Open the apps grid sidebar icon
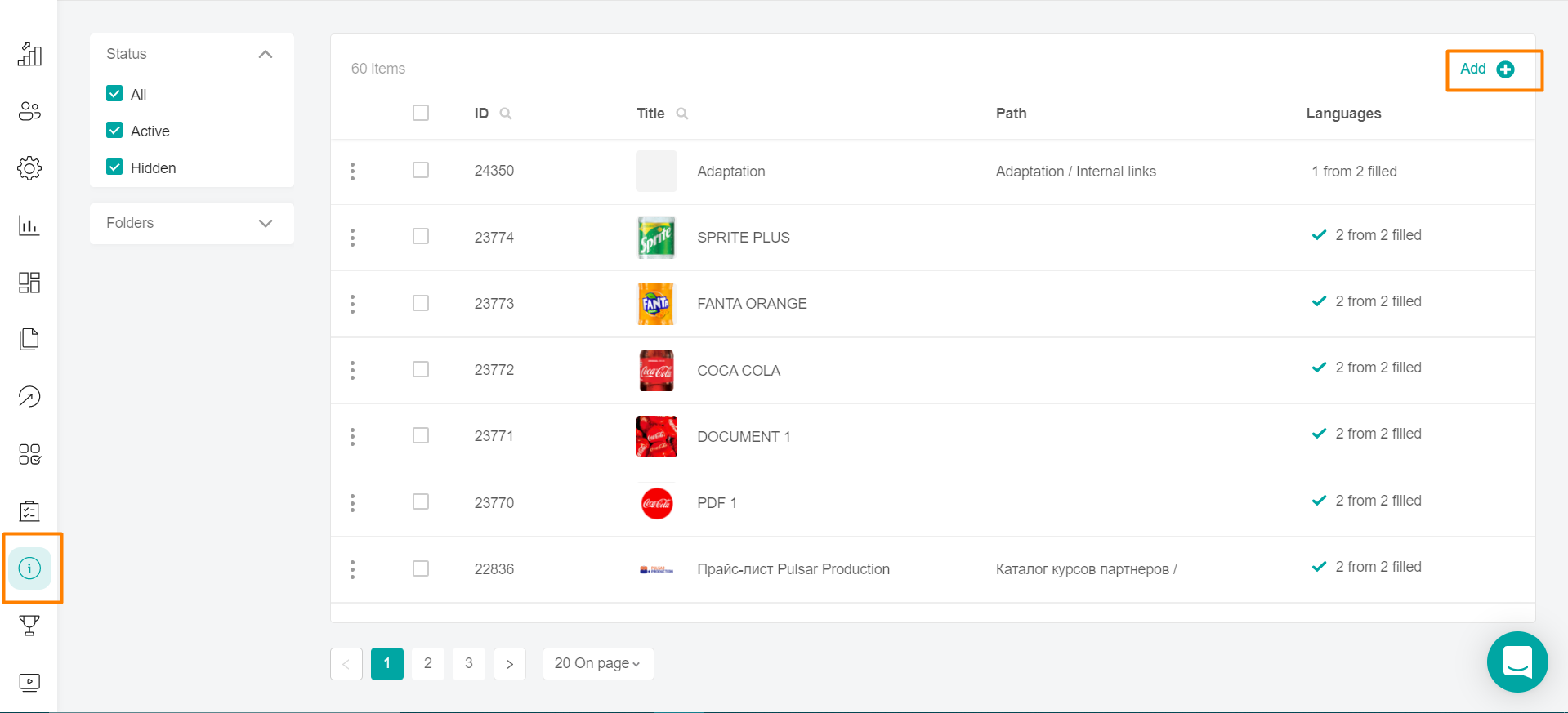This screenshot has width=1568, height=713. tap(29, 454)
